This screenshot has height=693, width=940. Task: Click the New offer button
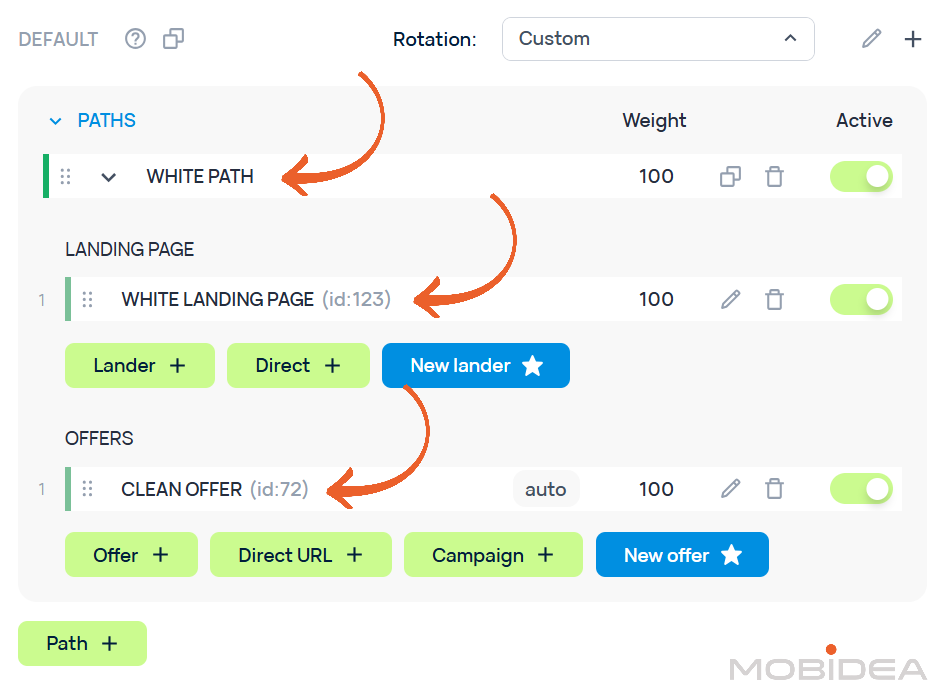[x=682, y=555]
